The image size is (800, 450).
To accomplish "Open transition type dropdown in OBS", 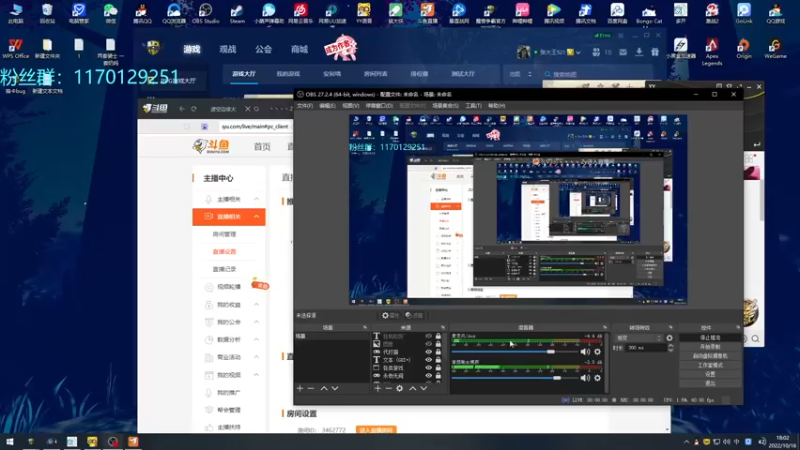I will (639, 338).
